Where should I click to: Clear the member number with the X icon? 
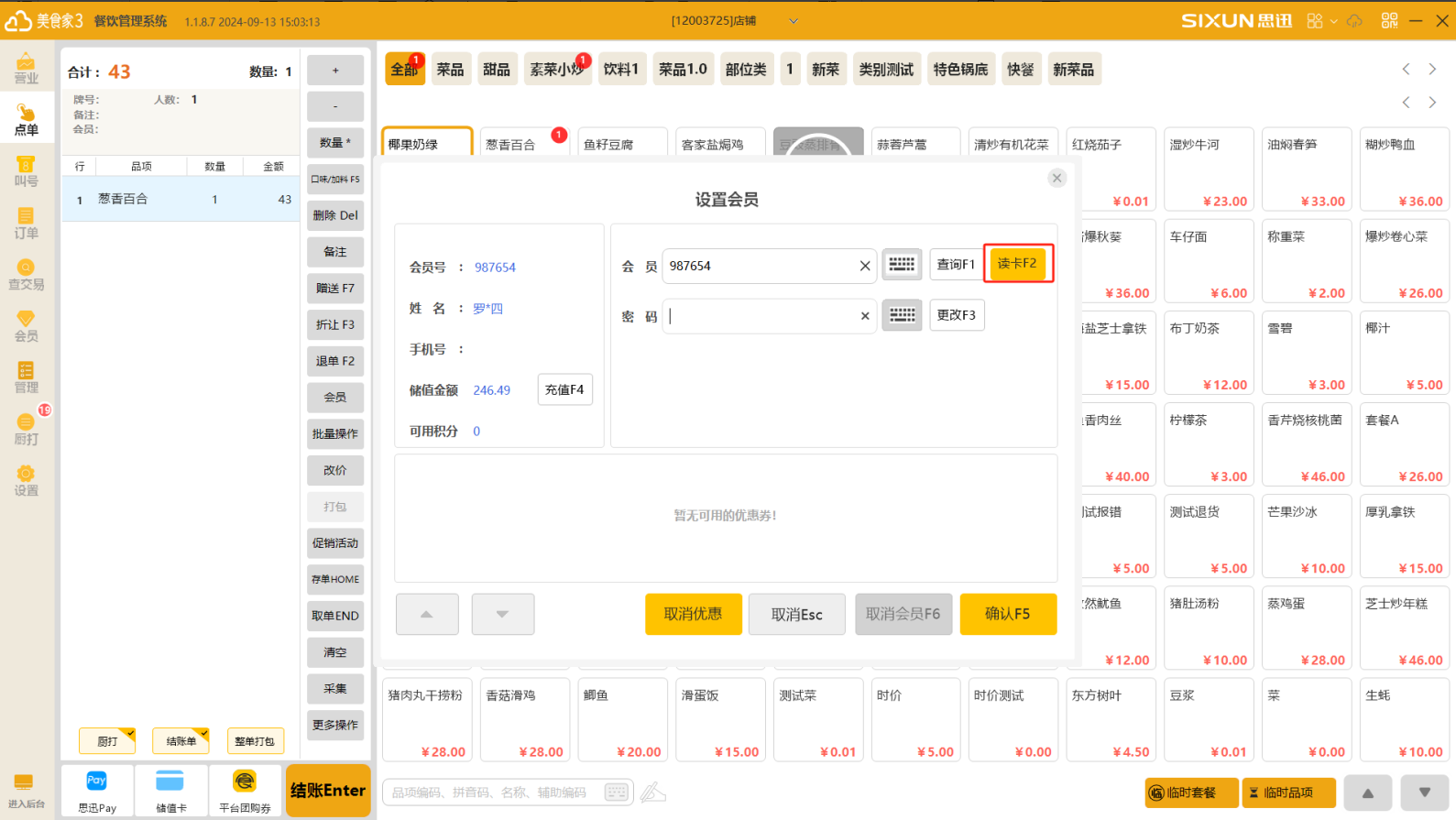864,266
